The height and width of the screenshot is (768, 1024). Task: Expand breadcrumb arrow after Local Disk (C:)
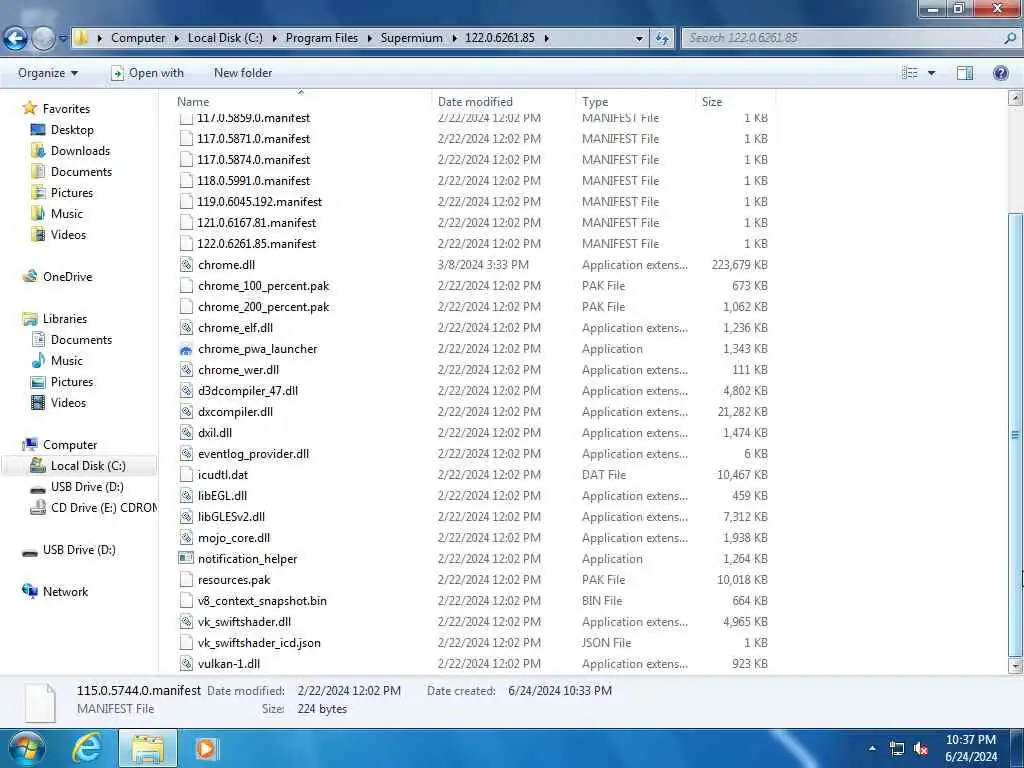274,39
